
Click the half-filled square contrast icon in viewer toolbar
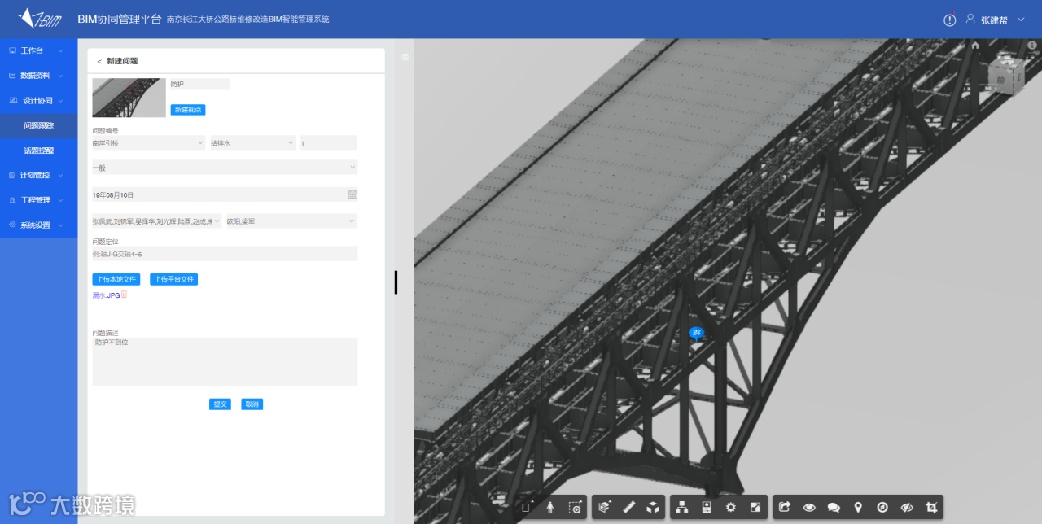(756, 508)
